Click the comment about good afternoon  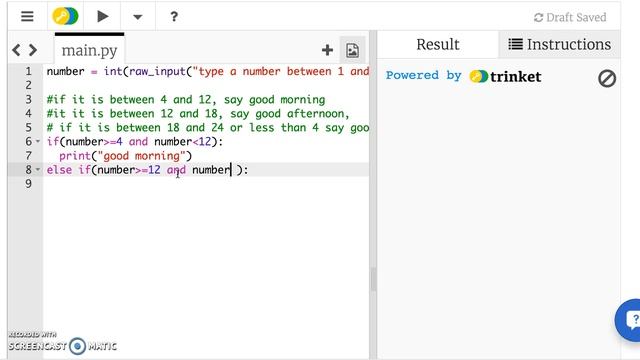click(x=198, y=113)
